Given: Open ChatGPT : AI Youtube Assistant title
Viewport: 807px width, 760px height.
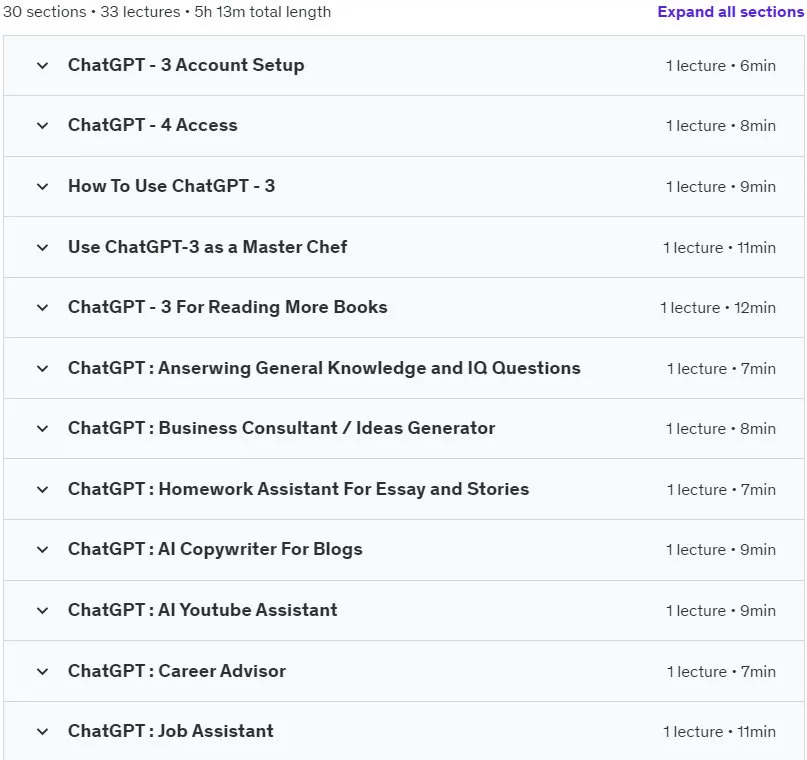Looking at the screenshot, I should pos(203,610).
